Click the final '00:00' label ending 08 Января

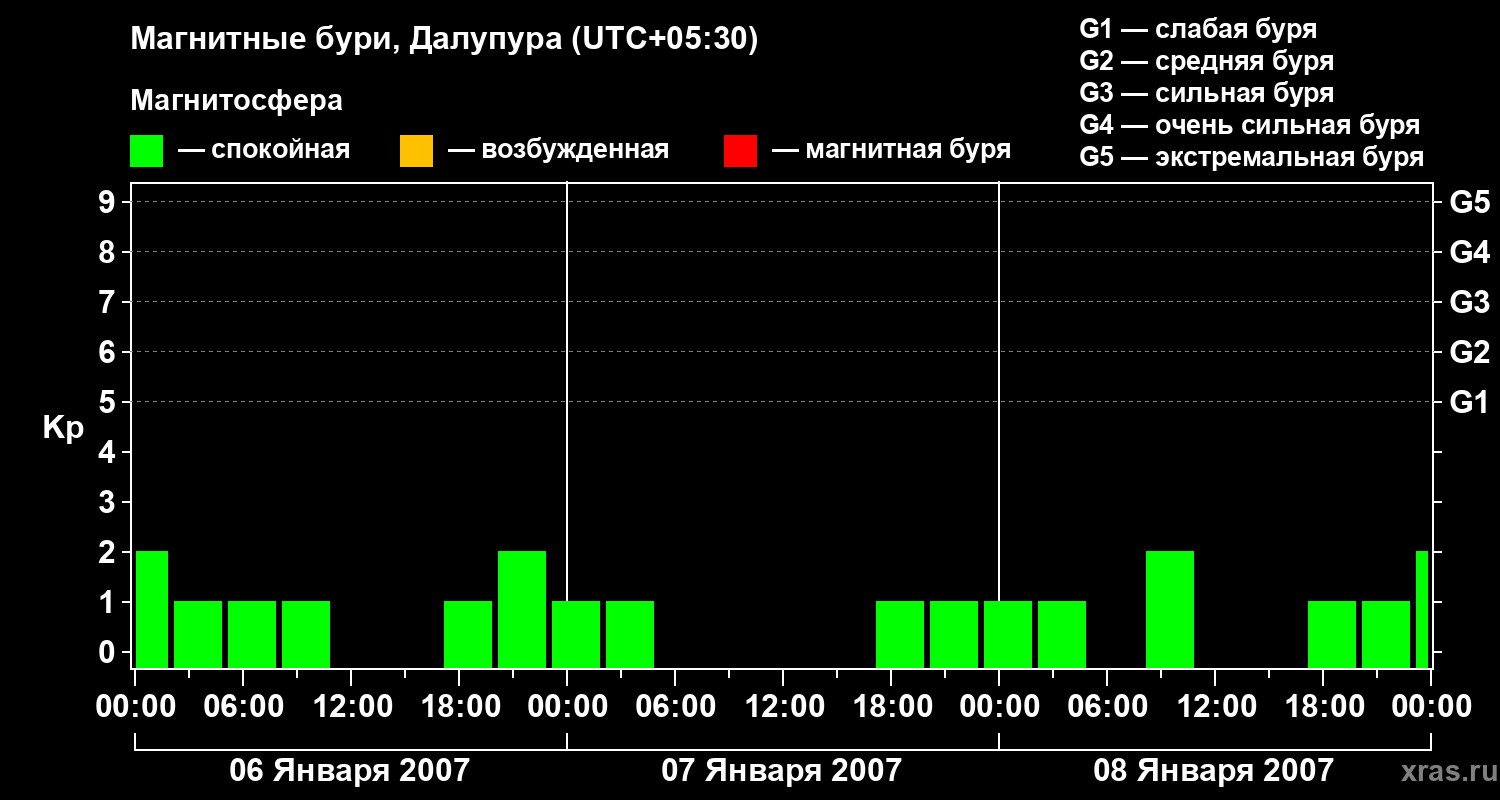(x=1431, y=707)
